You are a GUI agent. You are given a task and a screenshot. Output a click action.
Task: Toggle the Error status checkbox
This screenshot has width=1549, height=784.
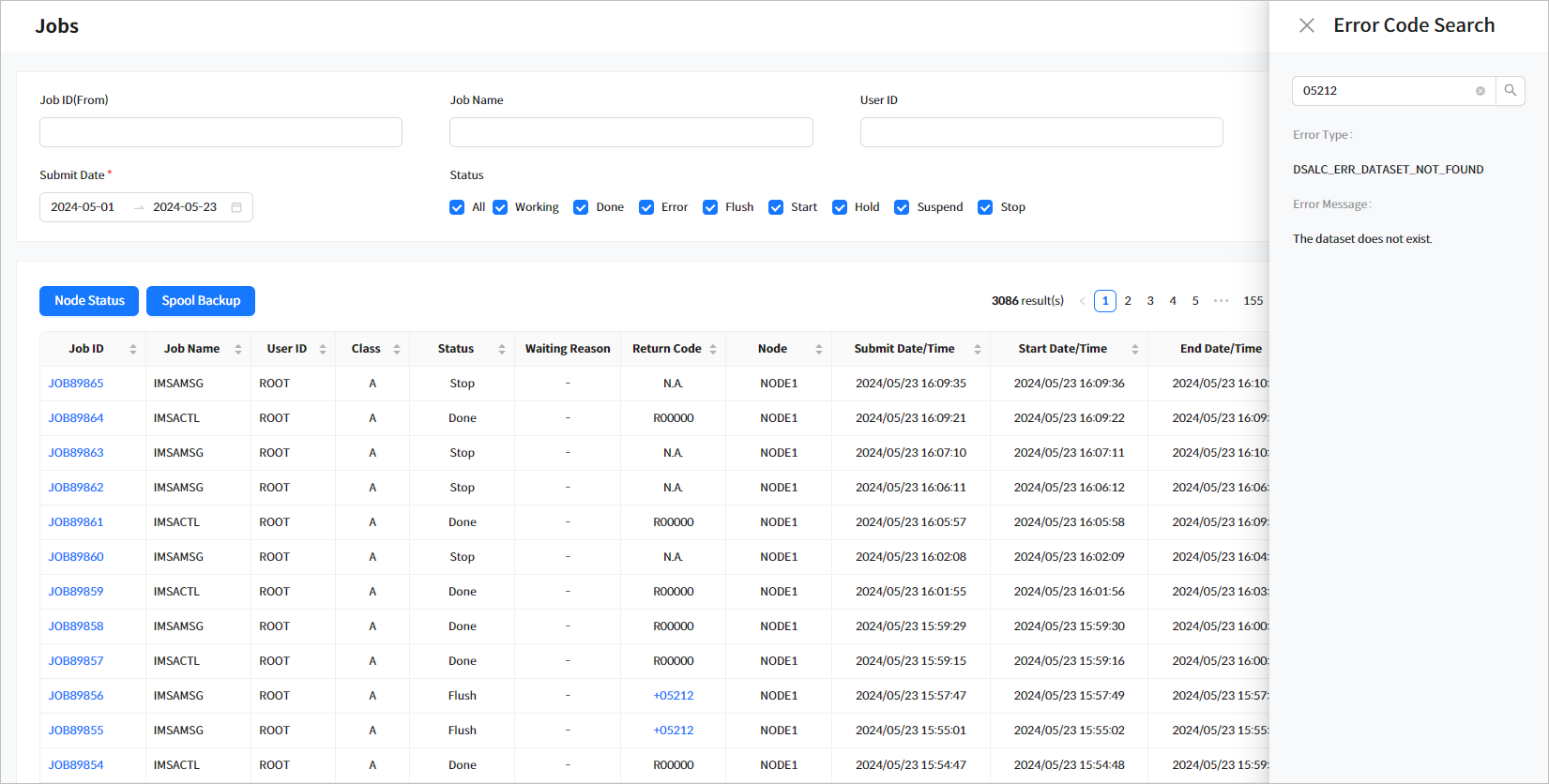pyautogui.click(x=646, y=207)
